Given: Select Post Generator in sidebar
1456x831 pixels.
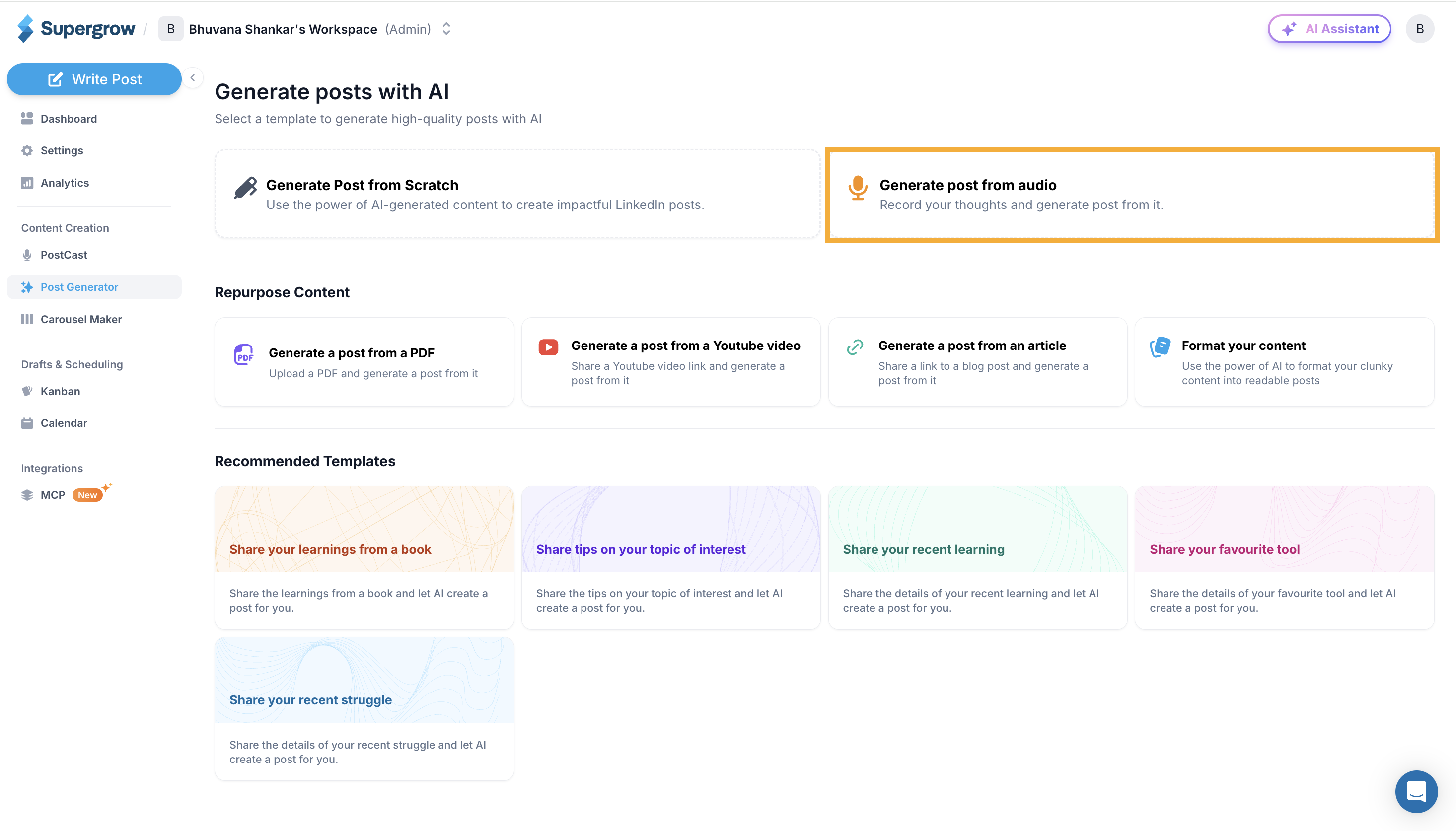Looking at the screenshot, I should pyautogui.click(x=94, y=287).
